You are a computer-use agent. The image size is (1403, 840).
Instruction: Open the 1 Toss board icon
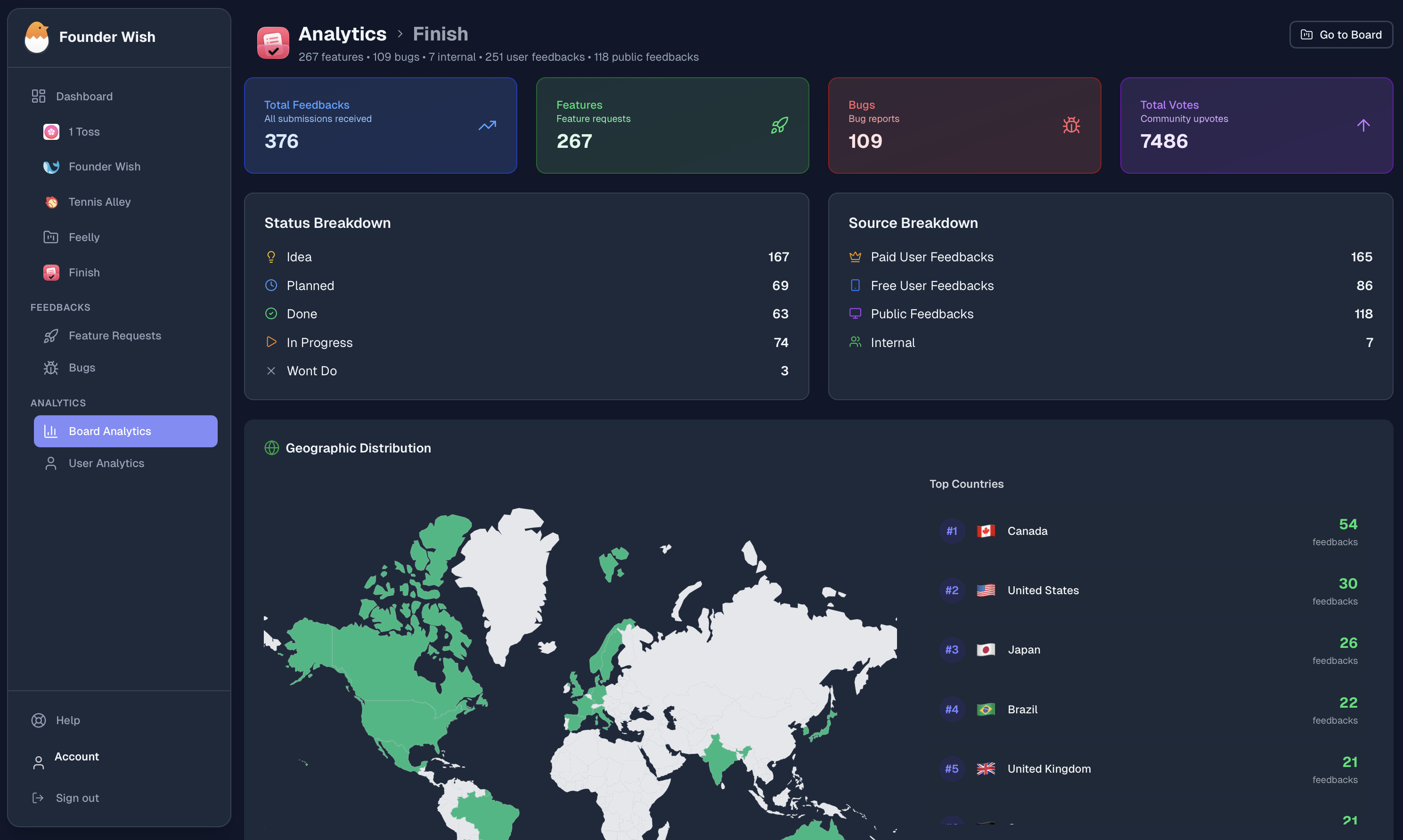click(x=51, y=132)
